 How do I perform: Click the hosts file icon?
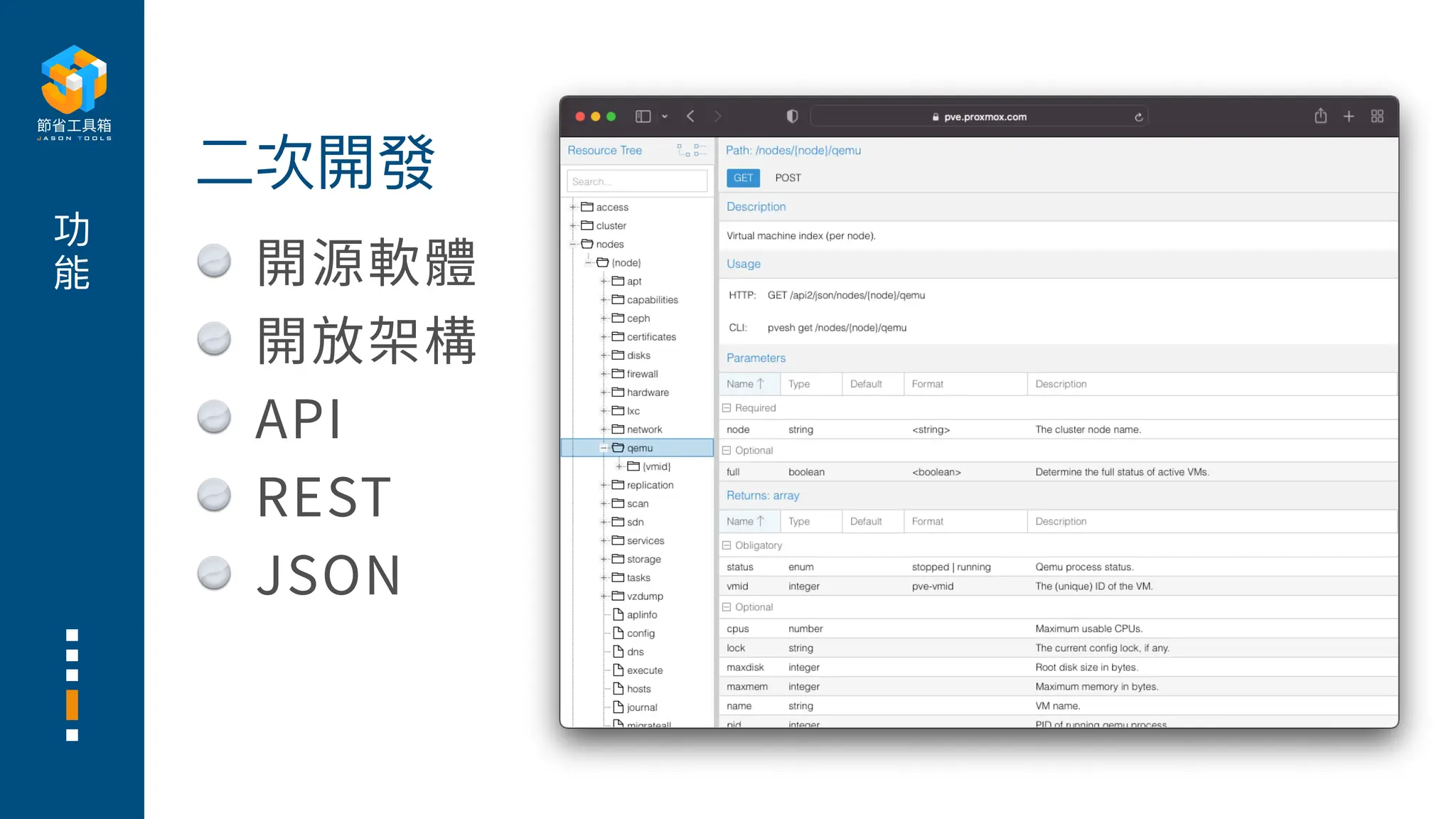click(618, 688)
